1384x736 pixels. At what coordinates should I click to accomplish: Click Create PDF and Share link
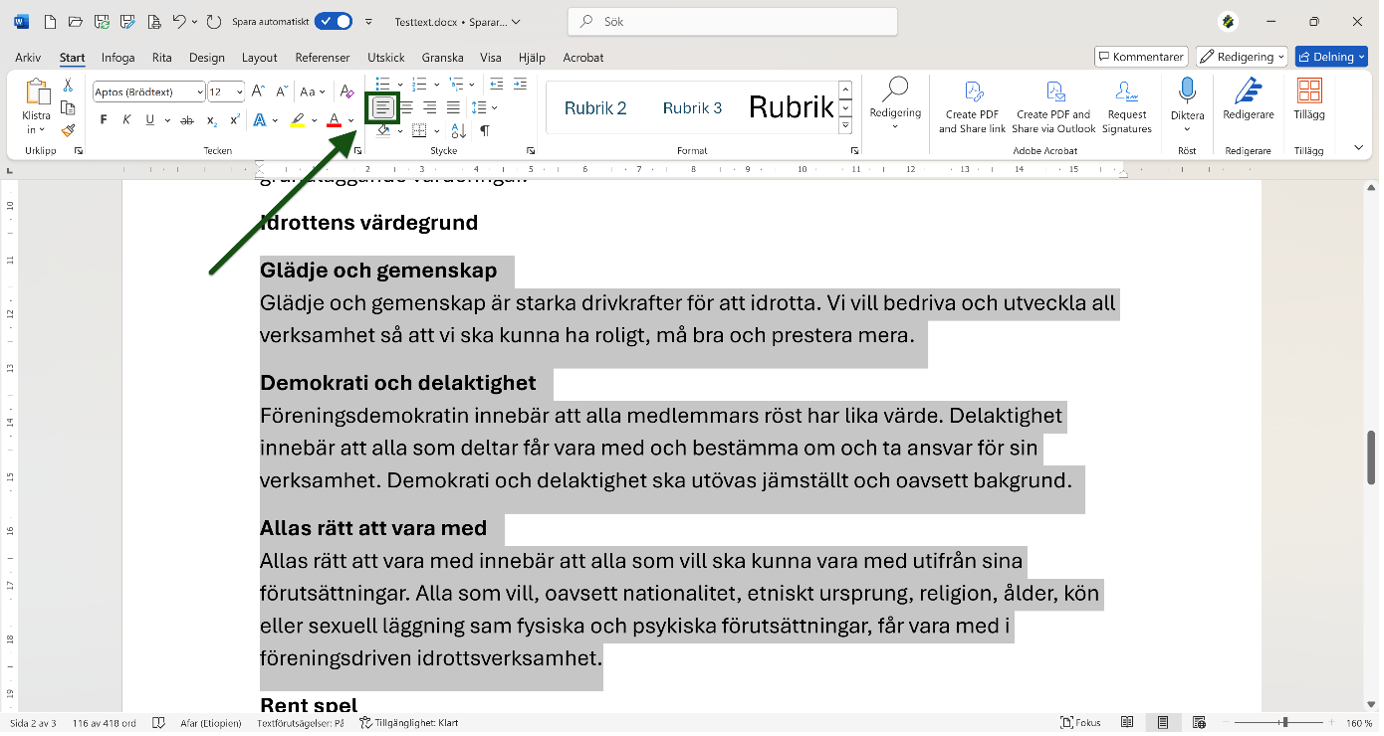[972, 107]
